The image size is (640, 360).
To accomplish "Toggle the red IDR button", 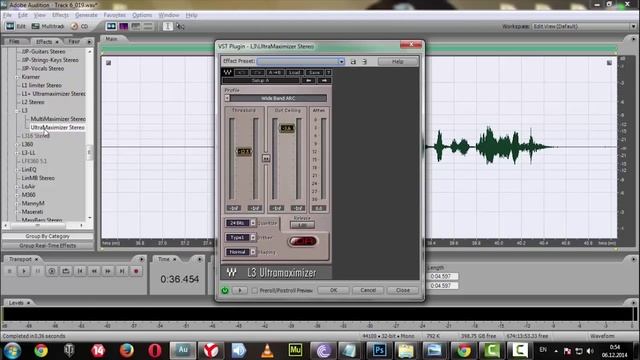I will tap(303, 241).
